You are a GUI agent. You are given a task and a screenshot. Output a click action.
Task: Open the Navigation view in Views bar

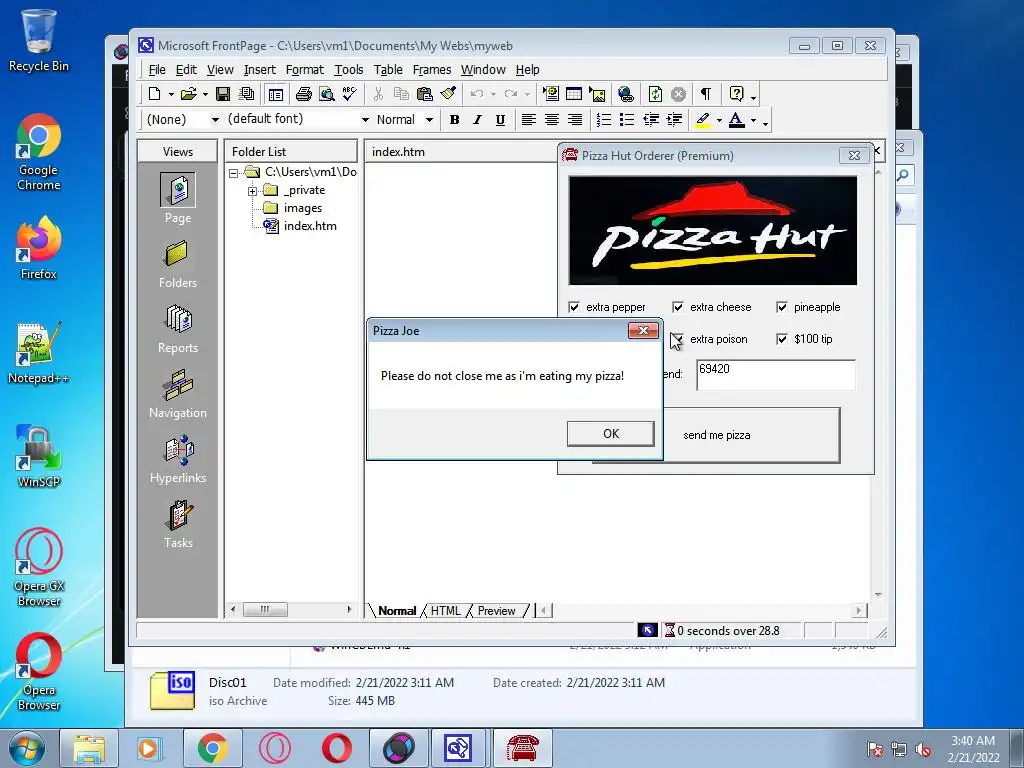[x=178, y=394]
